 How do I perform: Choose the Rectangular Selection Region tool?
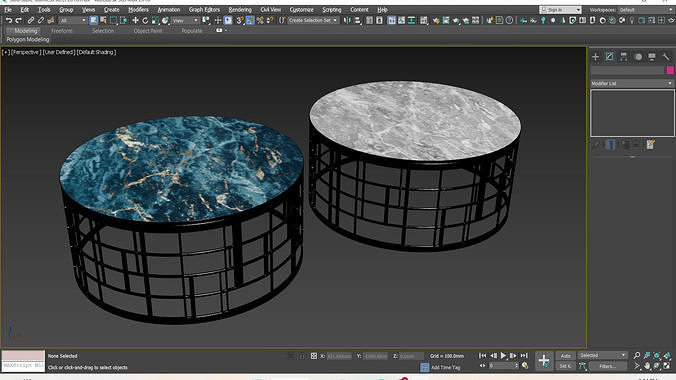click(114, 20)
